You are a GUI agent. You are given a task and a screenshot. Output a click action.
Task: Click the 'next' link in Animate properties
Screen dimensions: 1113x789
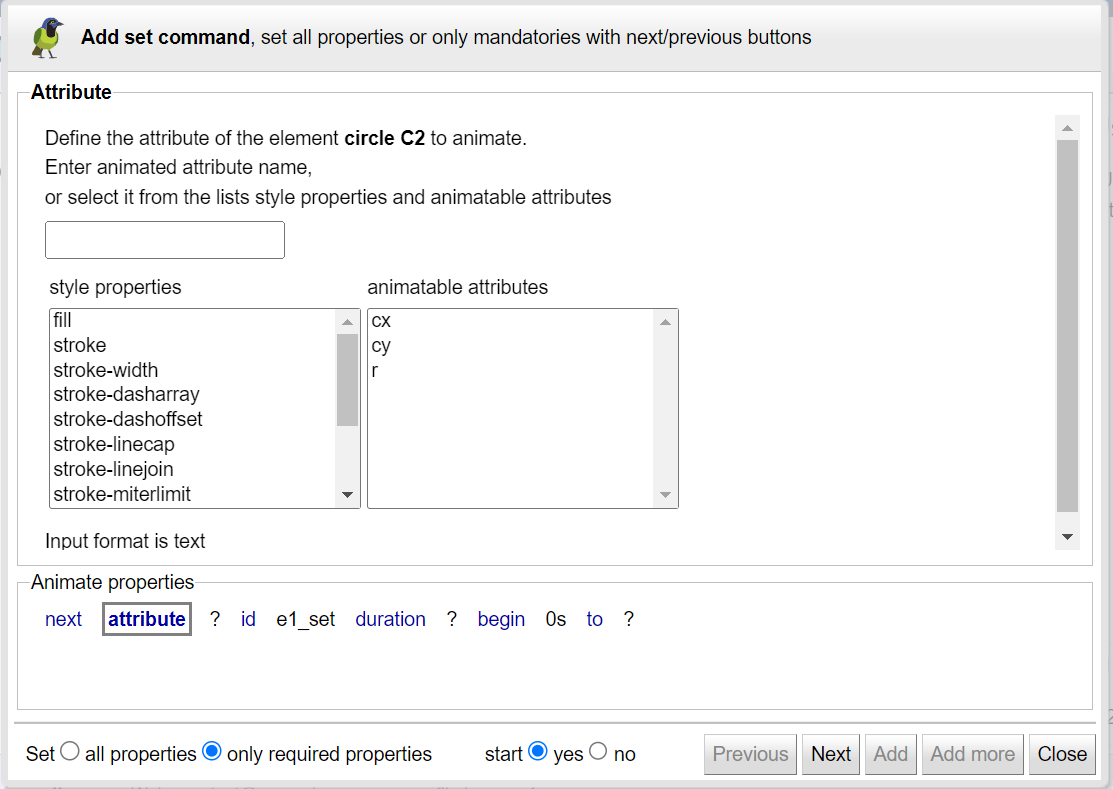pos(63,619)
